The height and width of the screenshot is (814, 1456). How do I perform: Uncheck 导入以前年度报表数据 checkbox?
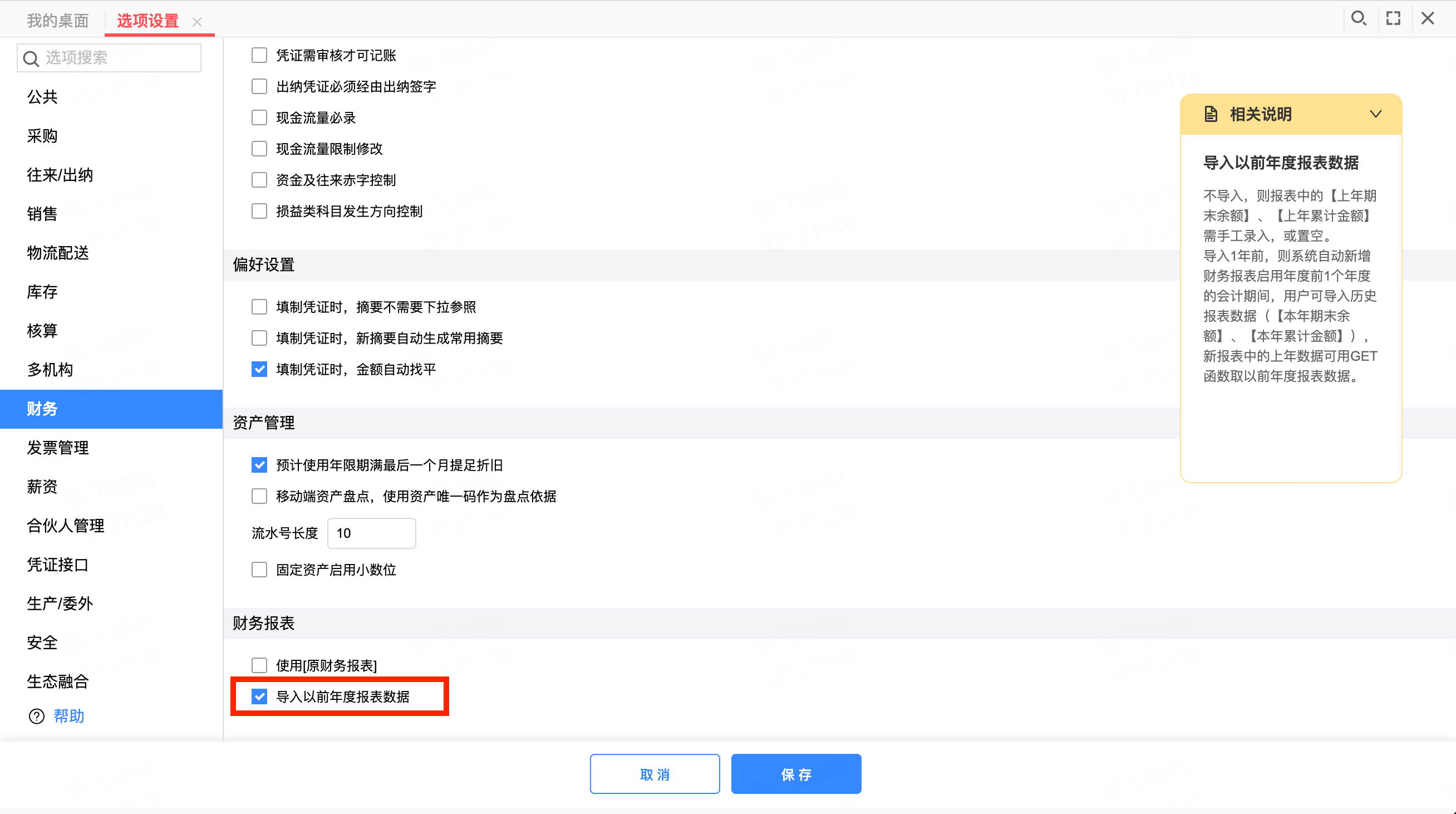[x=259, y=697]
